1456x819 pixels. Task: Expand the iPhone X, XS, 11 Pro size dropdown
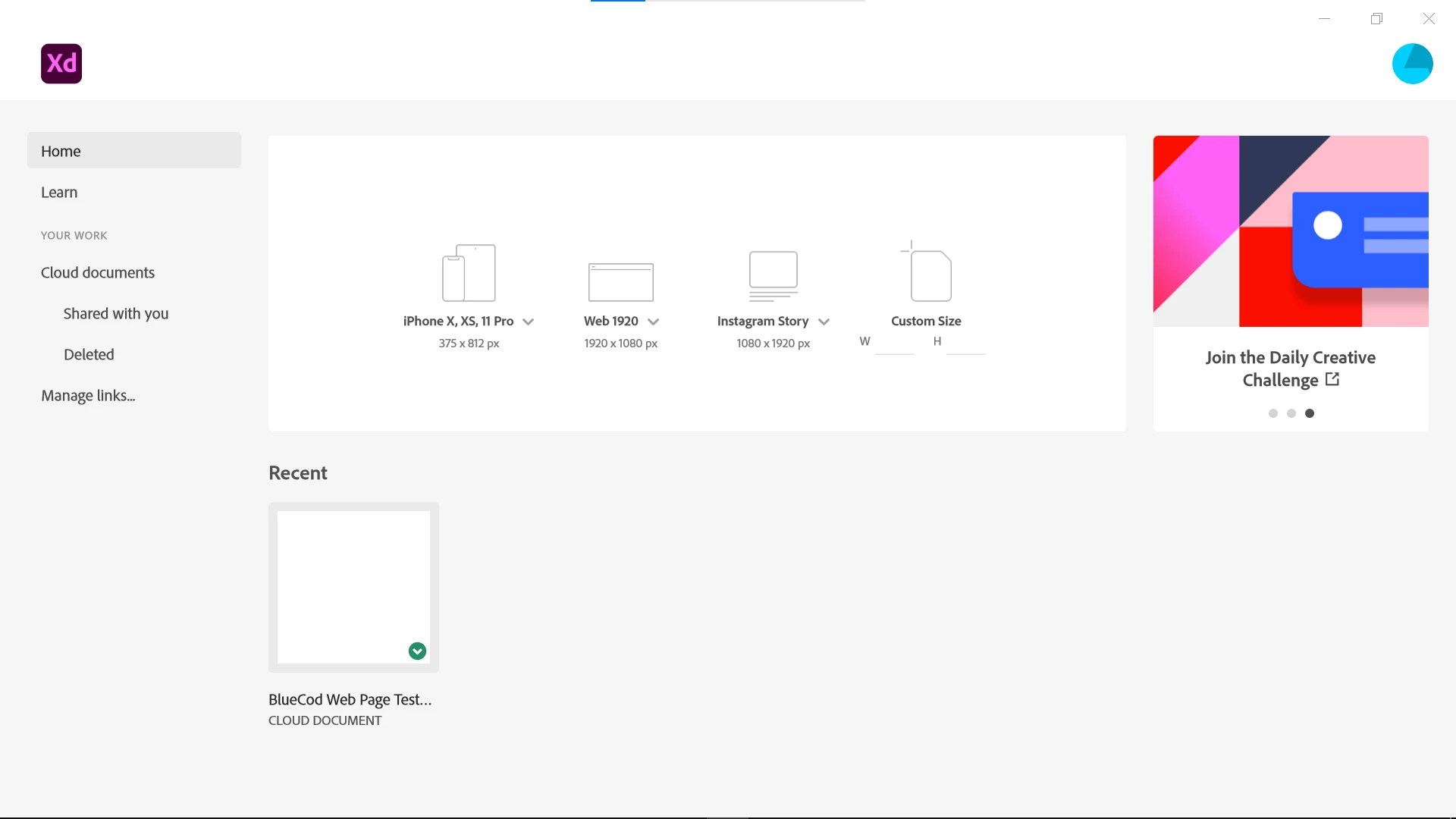point(529,322)
